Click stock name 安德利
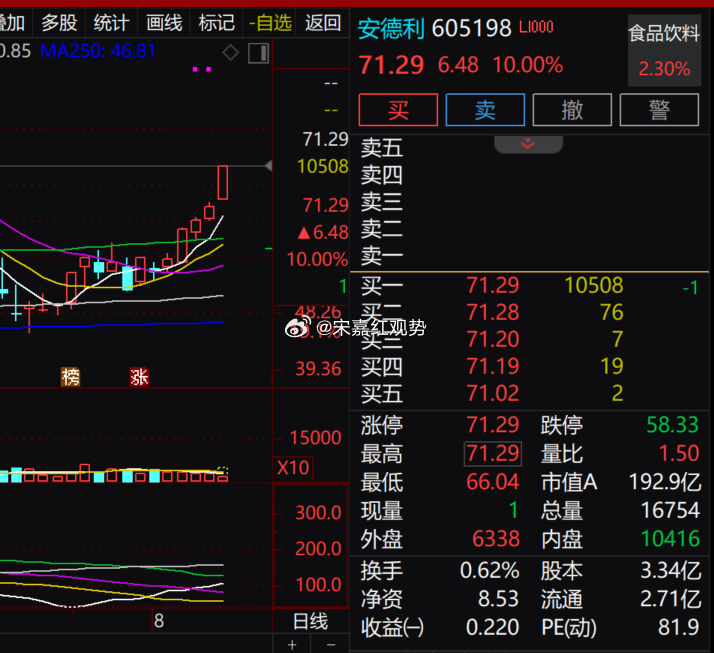Viewport: 714px width, 653px height. point(391,29)
